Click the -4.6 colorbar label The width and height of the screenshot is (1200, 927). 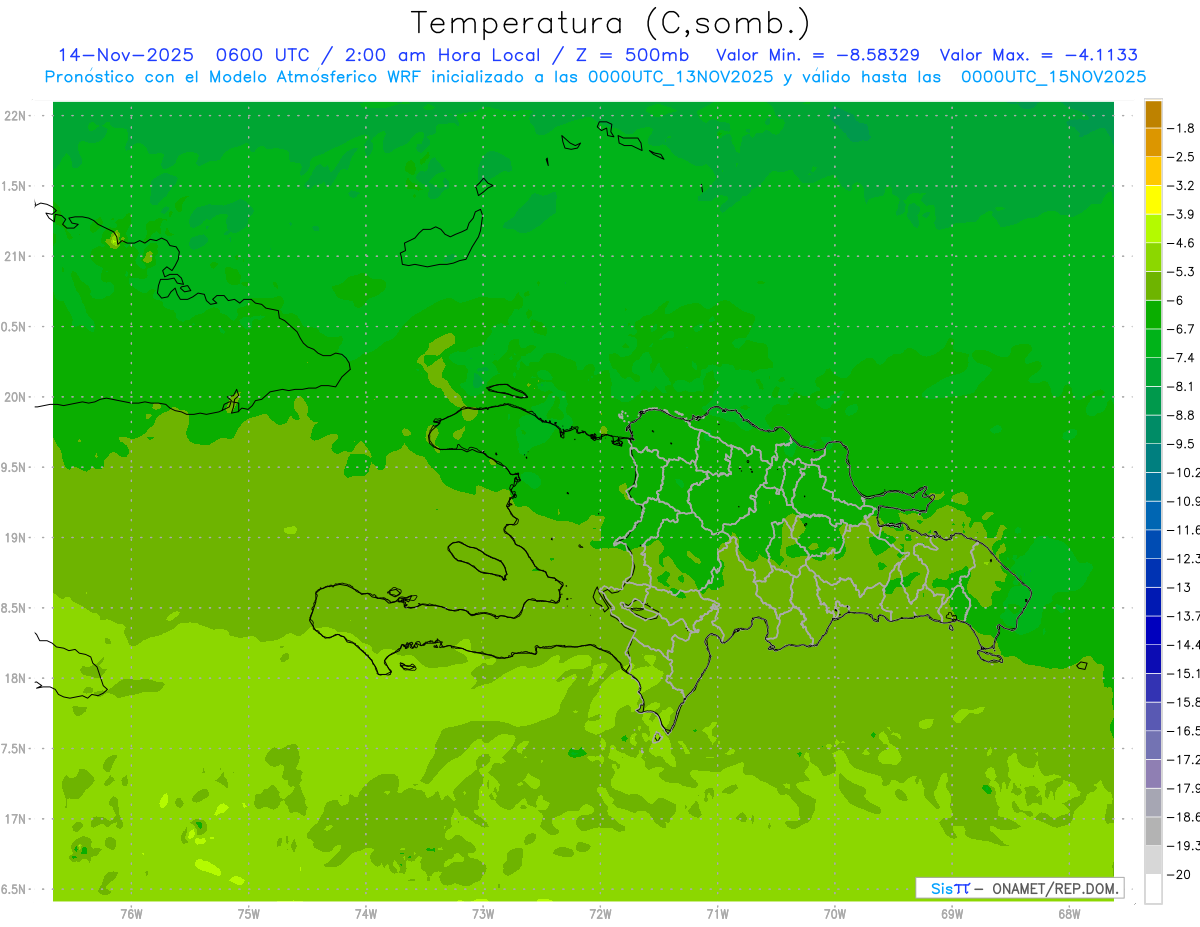pyautogui.click(x=1181, y=243)
